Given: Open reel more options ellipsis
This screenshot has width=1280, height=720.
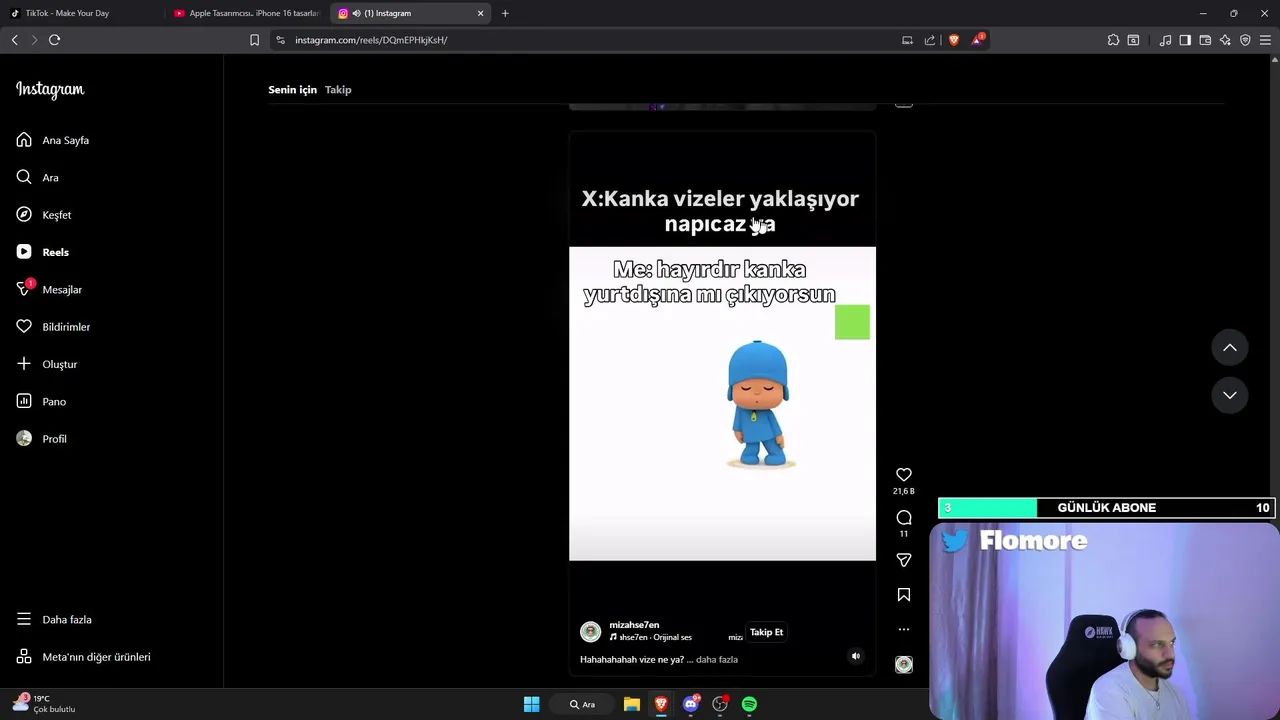Looking at the screenshot, I should tap(904, 629).
